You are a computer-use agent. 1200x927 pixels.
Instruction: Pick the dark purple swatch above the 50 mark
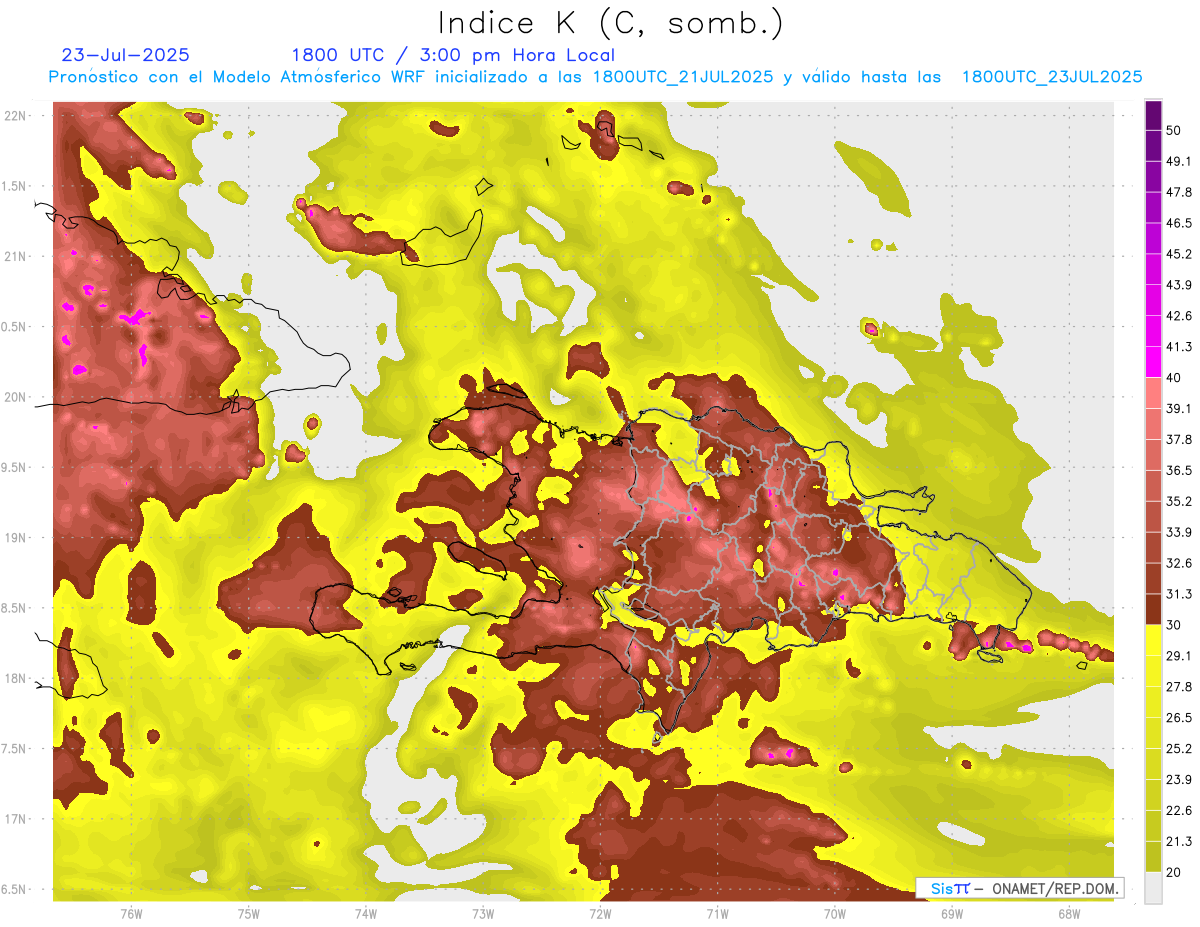click(x=1153, y=115)
